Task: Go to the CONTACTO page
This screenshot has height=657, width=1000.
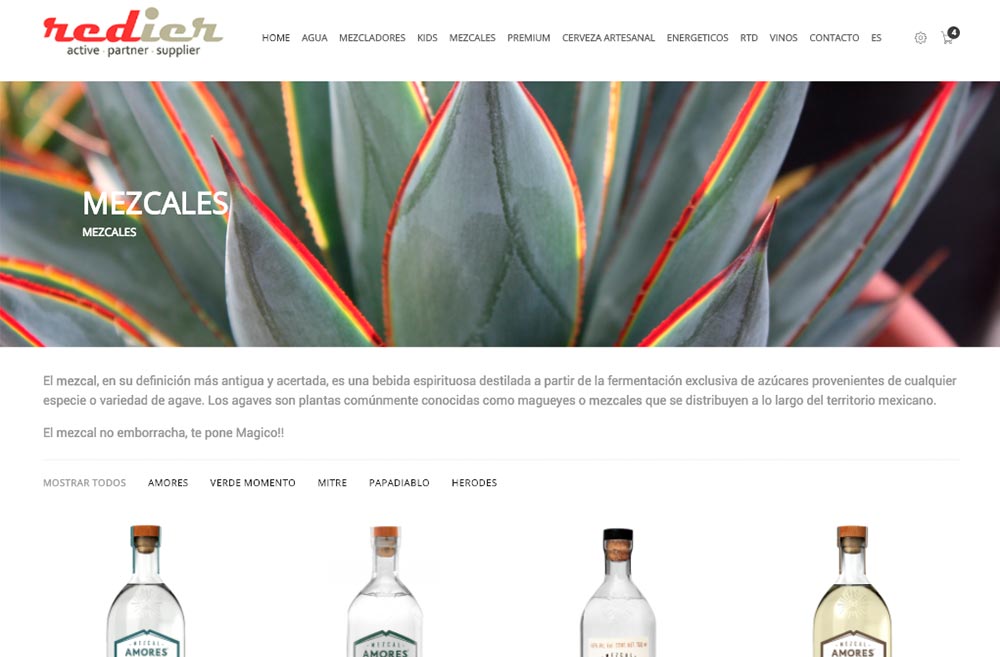Action: coord(834,38)
